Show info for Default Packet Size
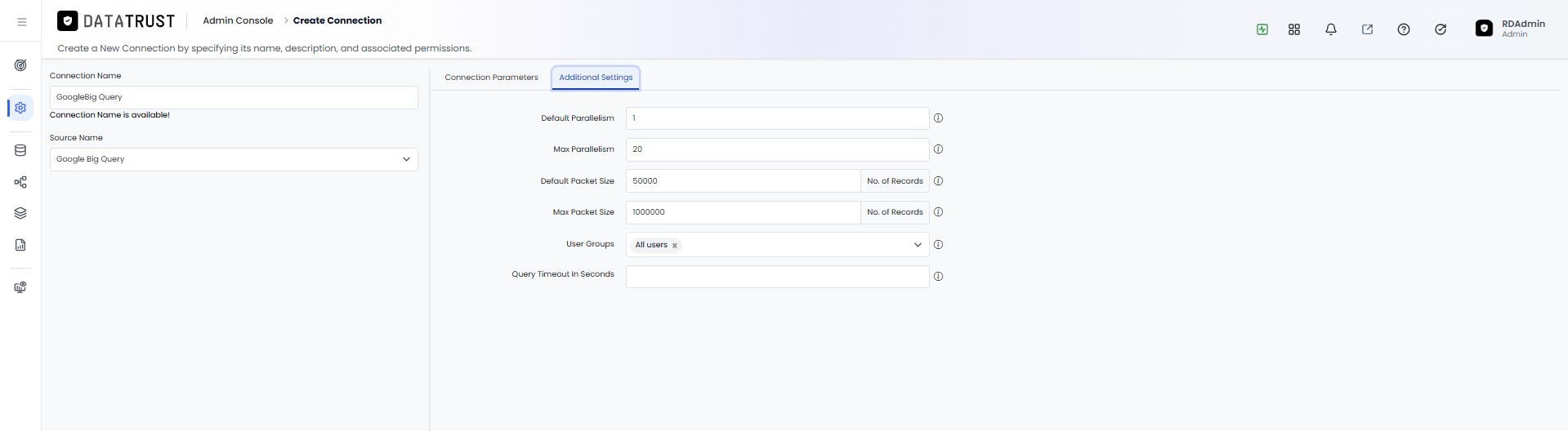The width and height of the screenshot is (1568, 431). 938,181
